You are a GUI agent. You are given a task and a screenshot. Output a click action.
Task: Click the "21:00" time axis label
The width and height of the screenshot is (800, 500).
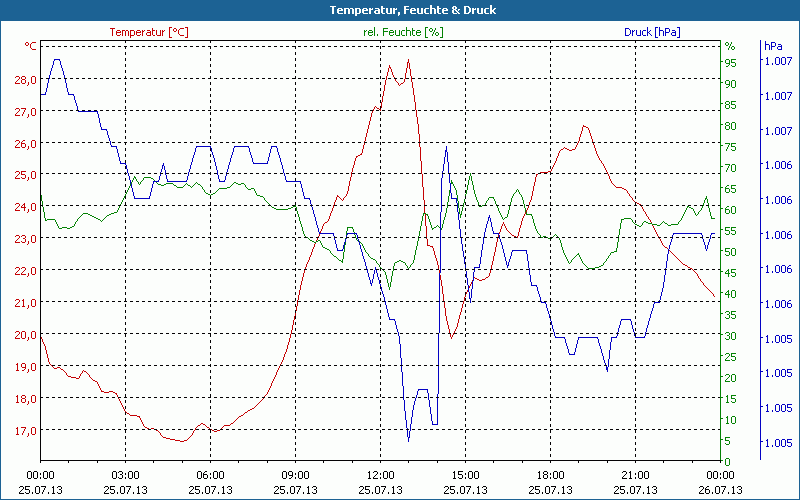[635, 476]
